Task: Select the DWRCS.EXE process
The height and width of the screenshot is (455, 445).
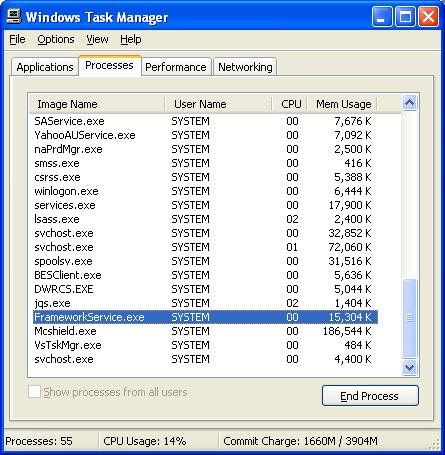Action: 205,289
